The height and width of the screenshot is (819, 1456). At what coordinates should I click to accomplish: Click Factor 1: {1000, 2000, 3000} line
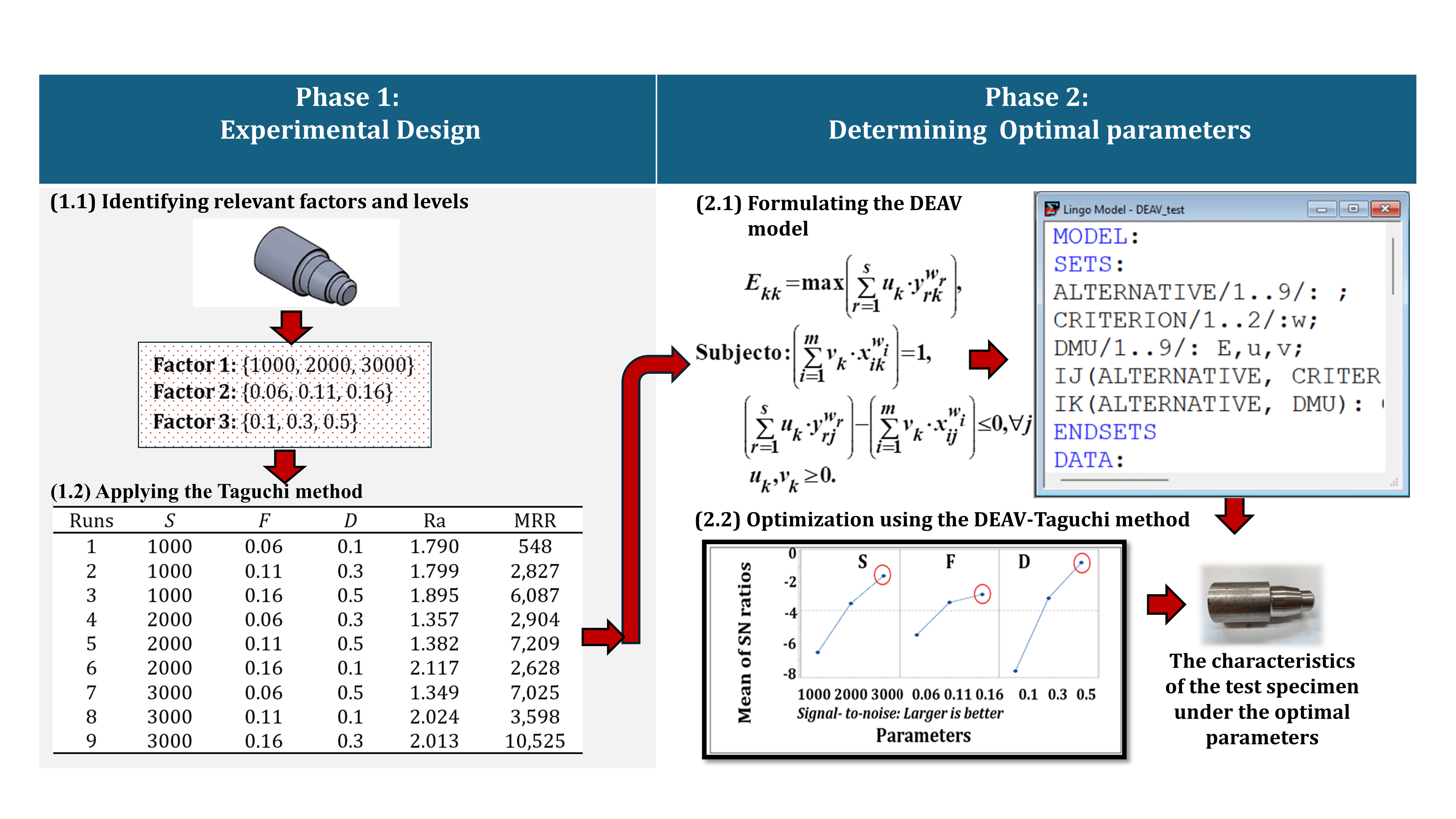click(284, 365)
